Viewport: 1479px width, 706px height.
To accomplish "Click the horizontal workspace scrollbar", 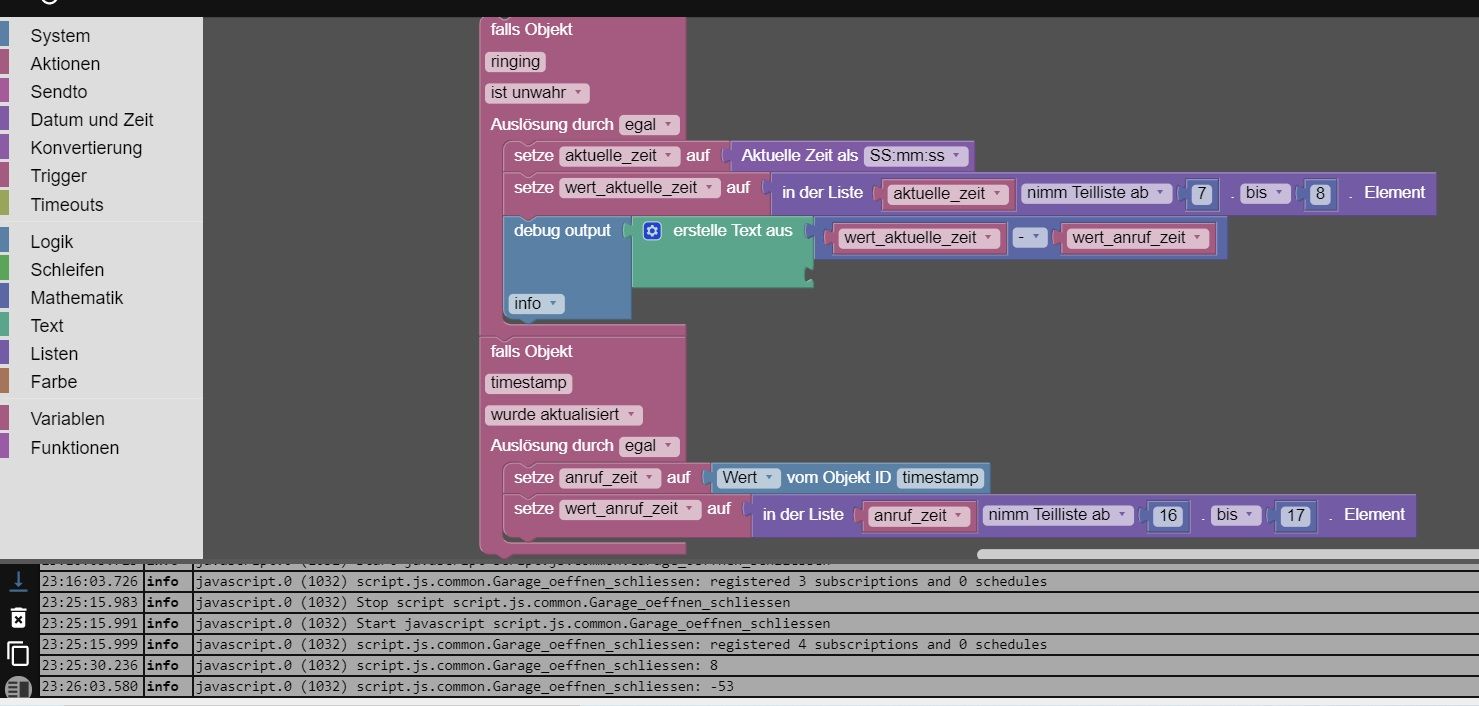I will click(x=1227, y=554).
